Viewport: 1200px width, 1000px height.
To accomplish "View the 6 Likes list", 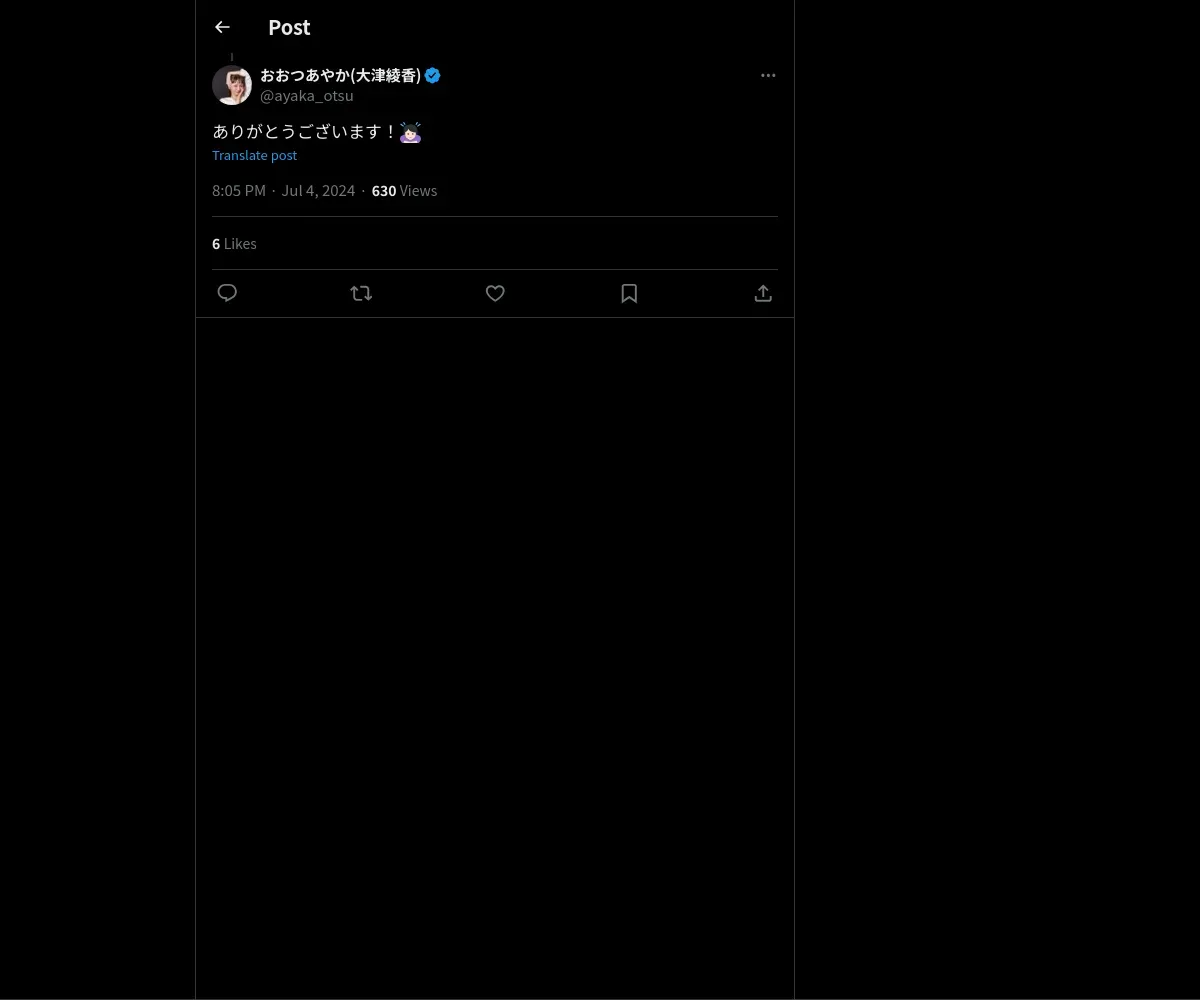I will tap(234, 244).
